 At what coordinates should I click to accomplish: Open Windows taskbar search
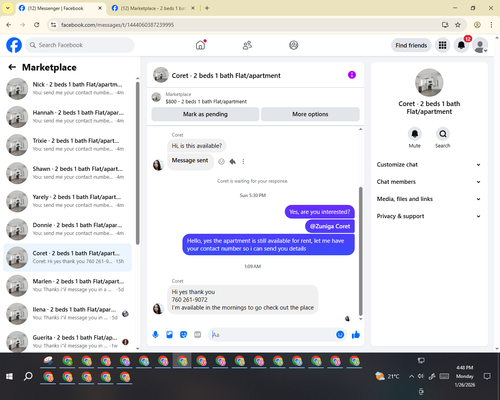(x=28, y=376)
